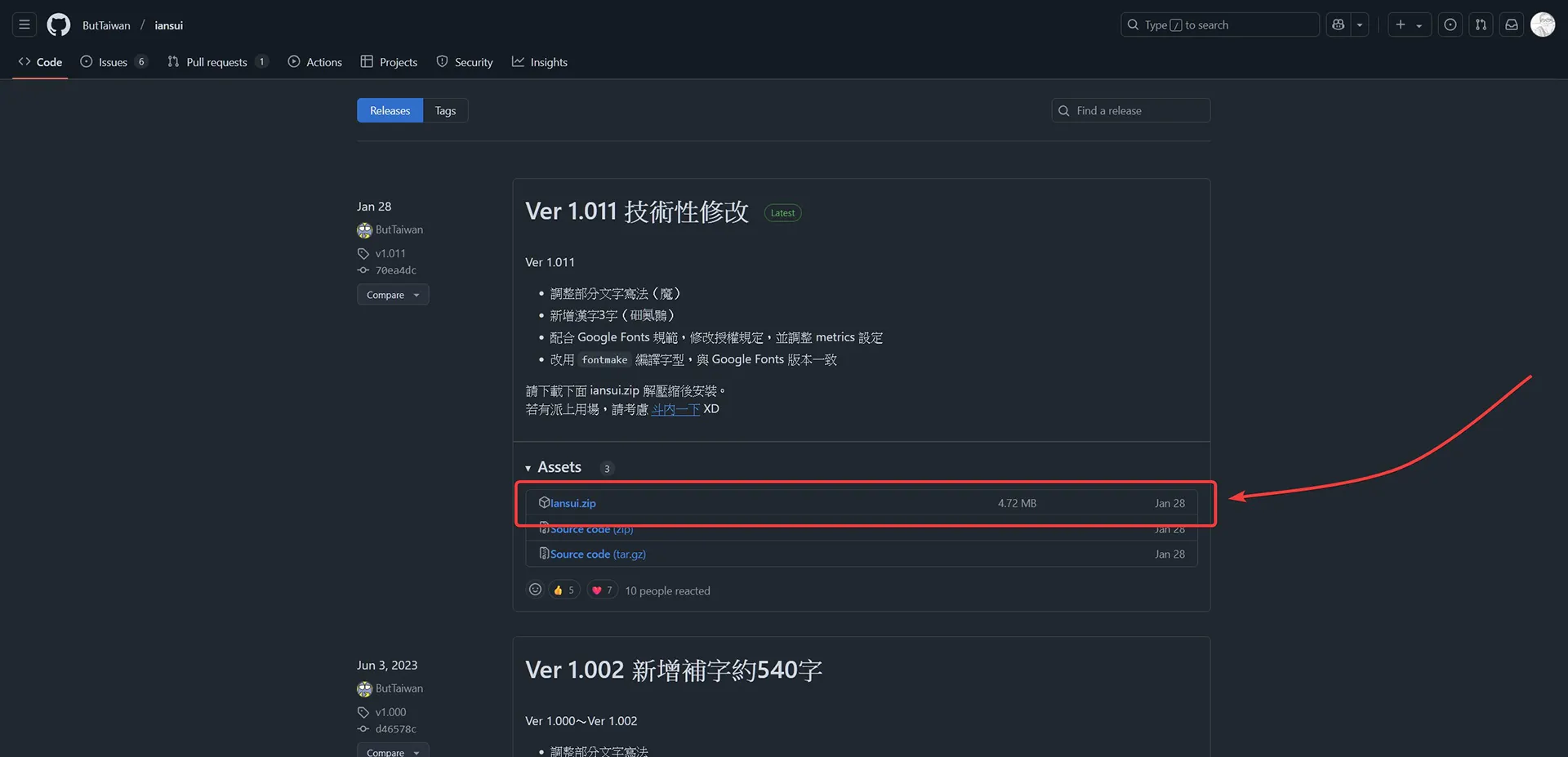Click the 10 people reacted text
Viewport: 1568px width, 757px height.
(x=667, y=591)
